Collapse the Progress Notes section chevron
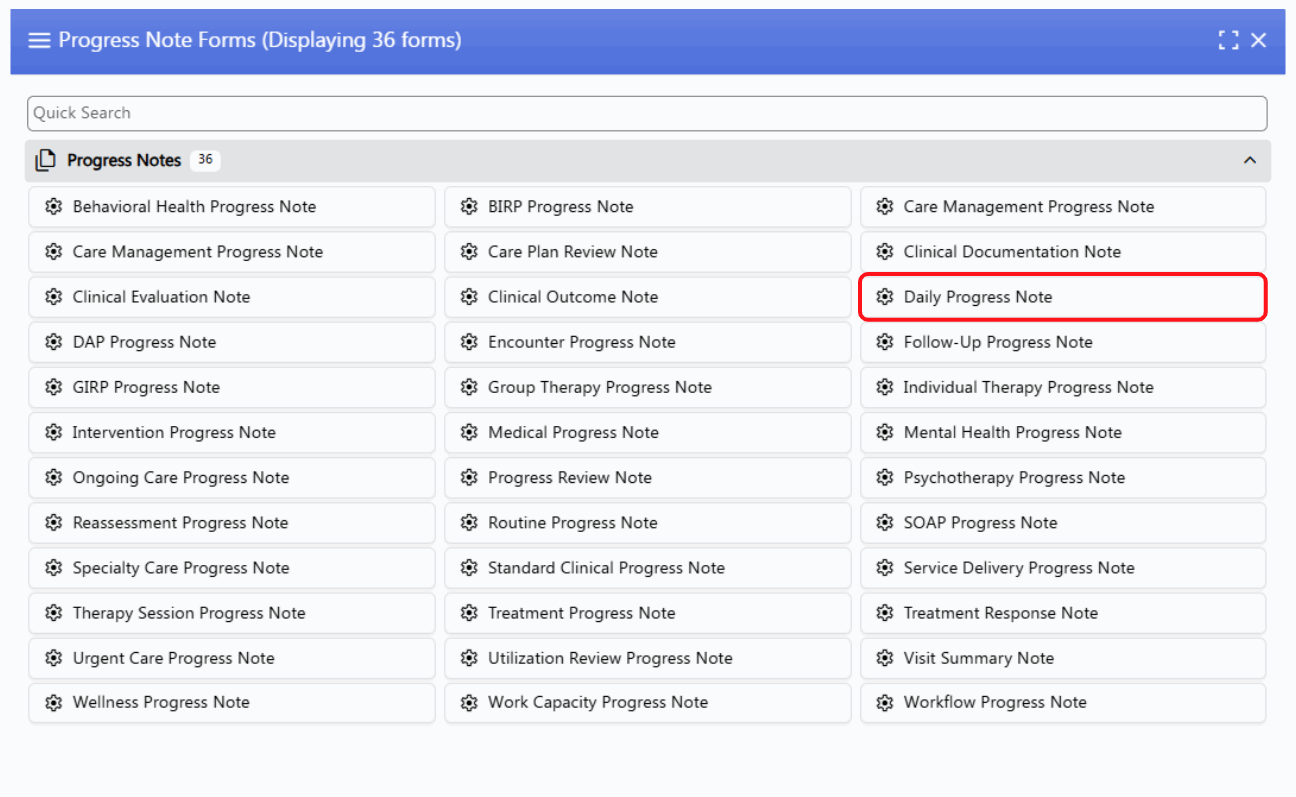Image resolution: width=1296 pixels, height=797 pixels. pyautogui.click(x=1250, y=160)
